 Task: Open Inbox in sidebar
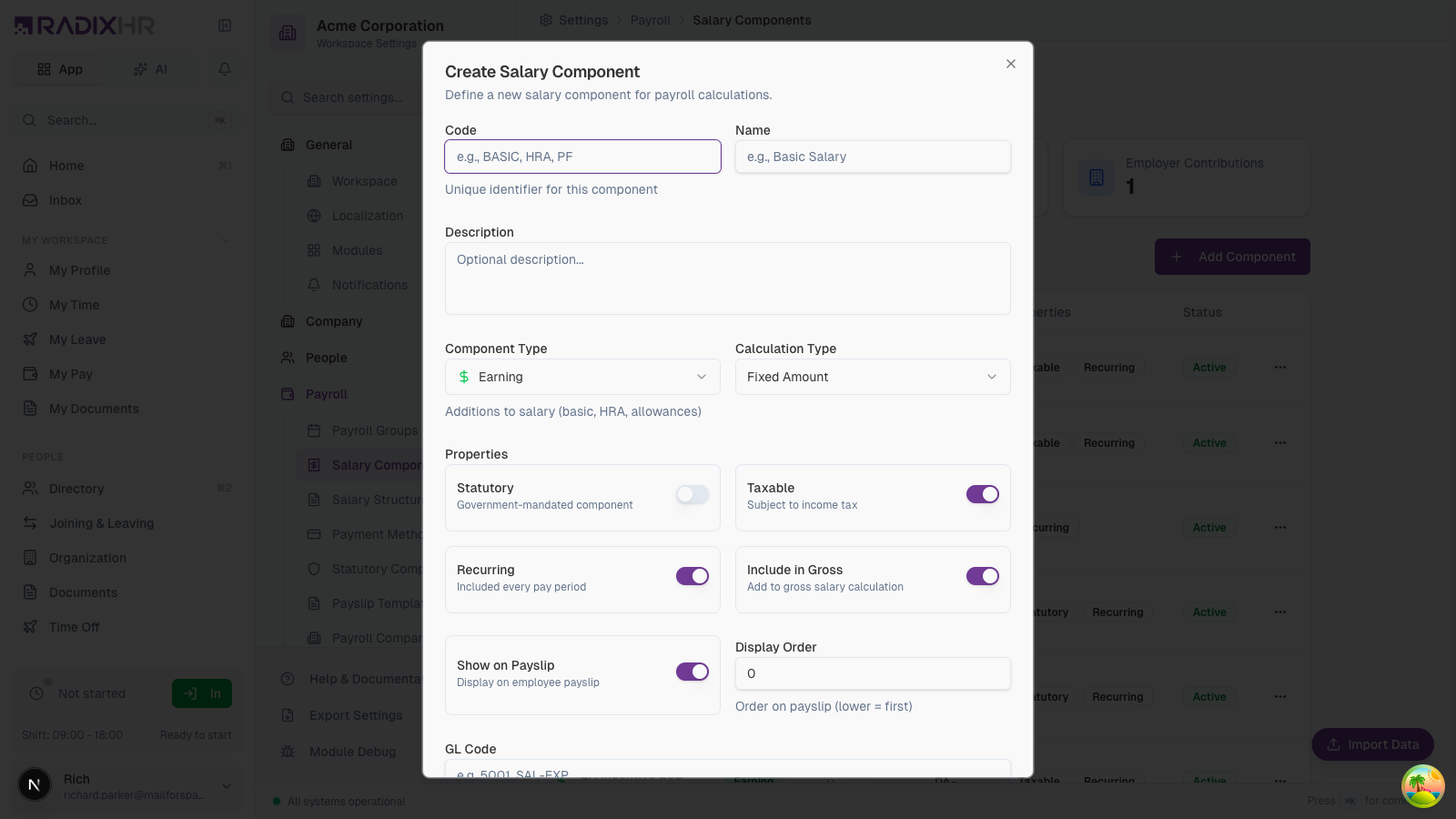[x=126, y=200]
